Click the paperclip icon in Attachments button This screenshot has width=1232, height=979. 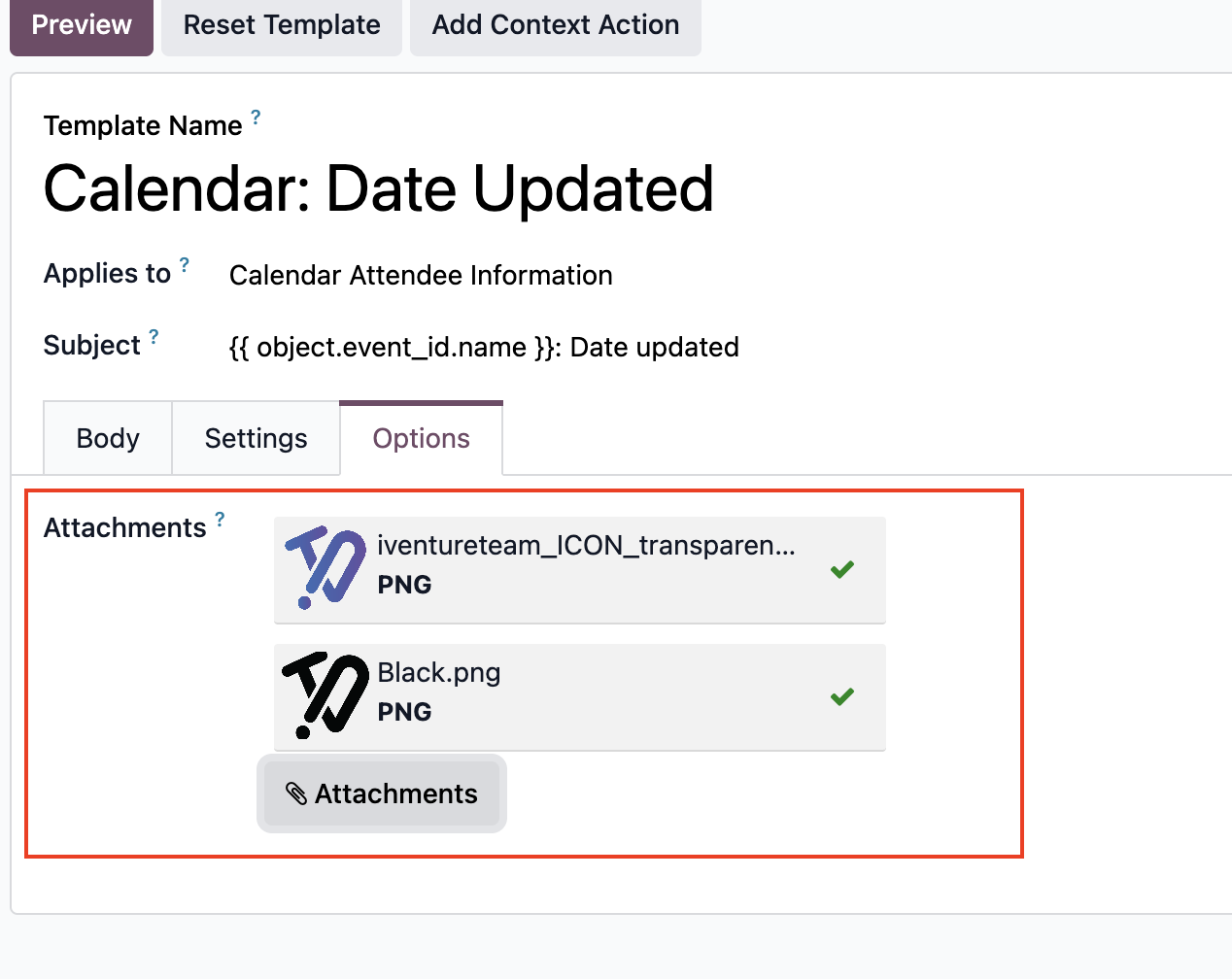[x=296, y=793]
